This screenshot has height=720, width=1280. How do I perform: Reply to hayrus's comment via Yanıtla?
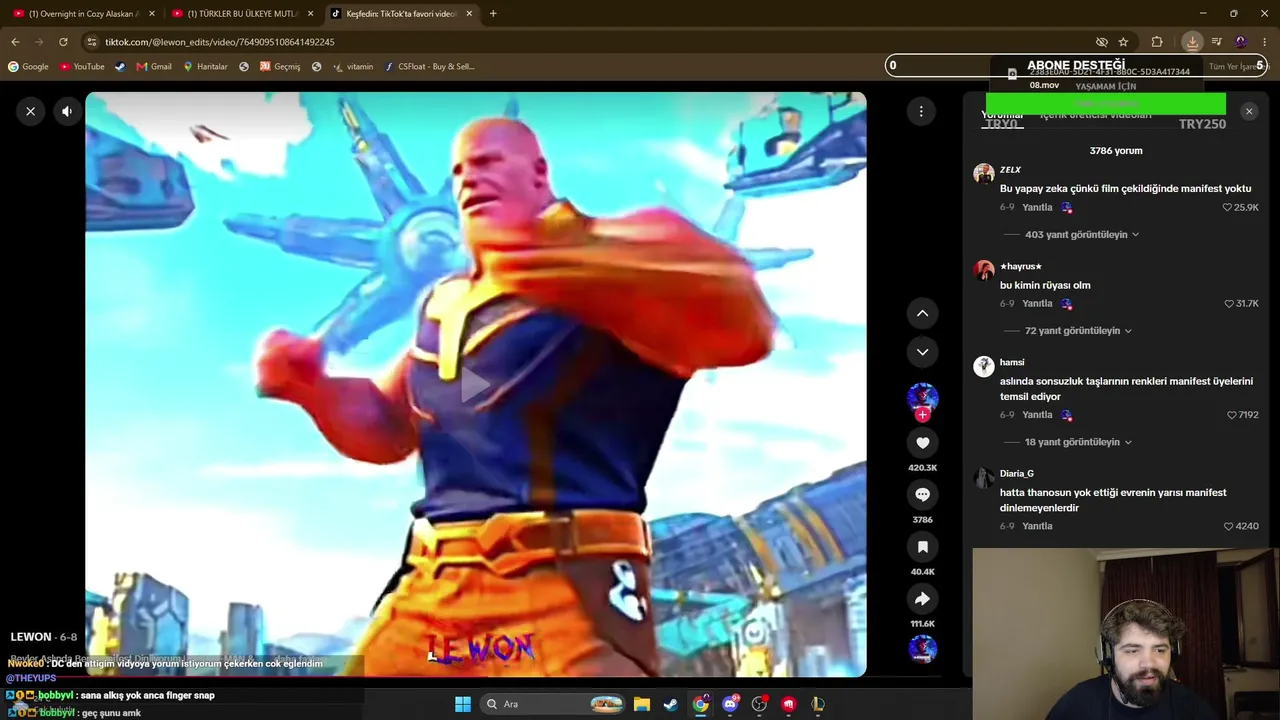coord(1037,304)
